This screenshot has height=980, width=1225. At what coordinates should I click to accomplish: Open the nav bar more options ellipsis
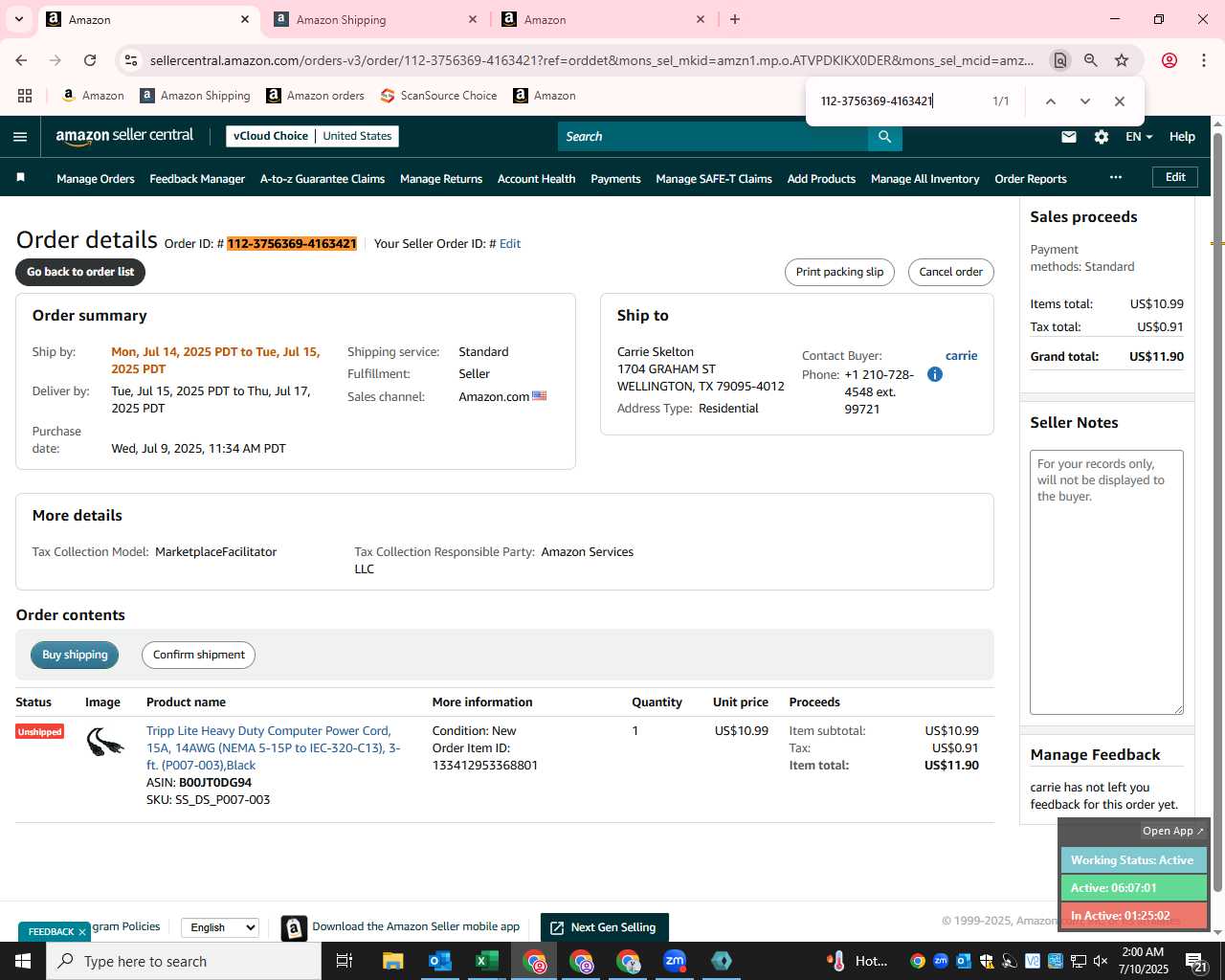(x=1116, y=177)
